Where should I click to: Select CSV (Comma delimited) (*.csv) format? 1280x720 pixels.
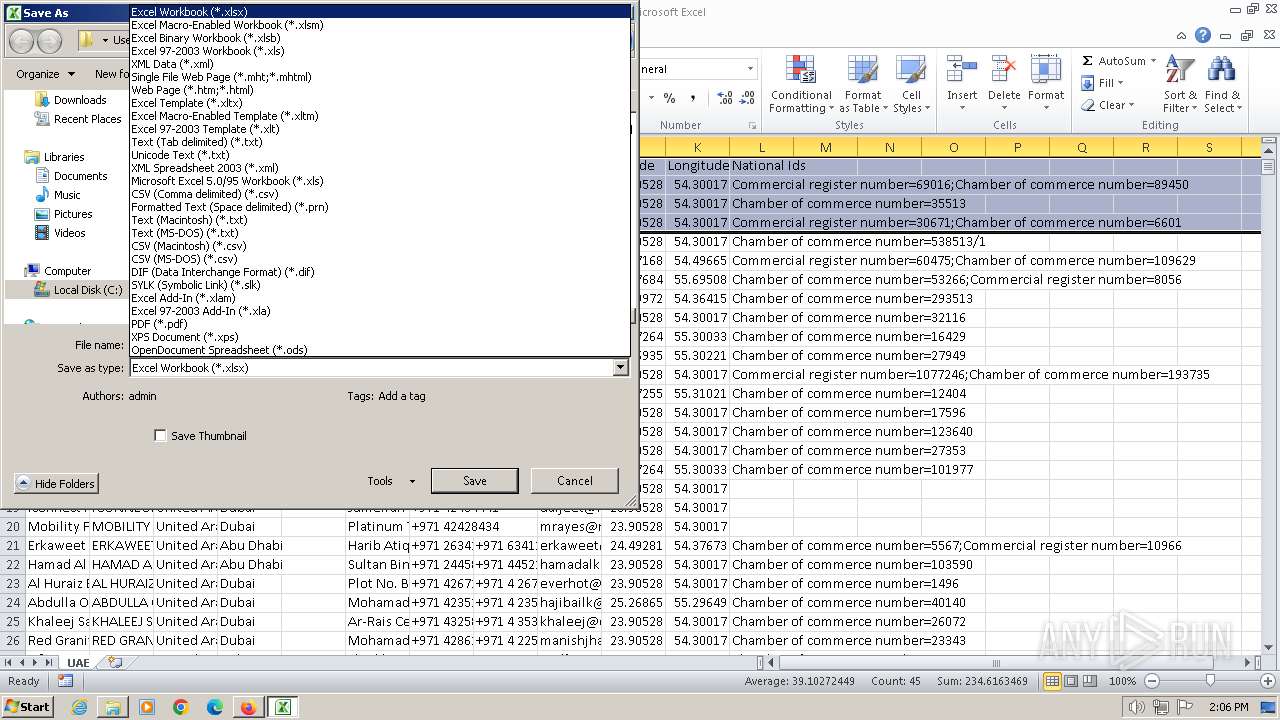[379, 194]
